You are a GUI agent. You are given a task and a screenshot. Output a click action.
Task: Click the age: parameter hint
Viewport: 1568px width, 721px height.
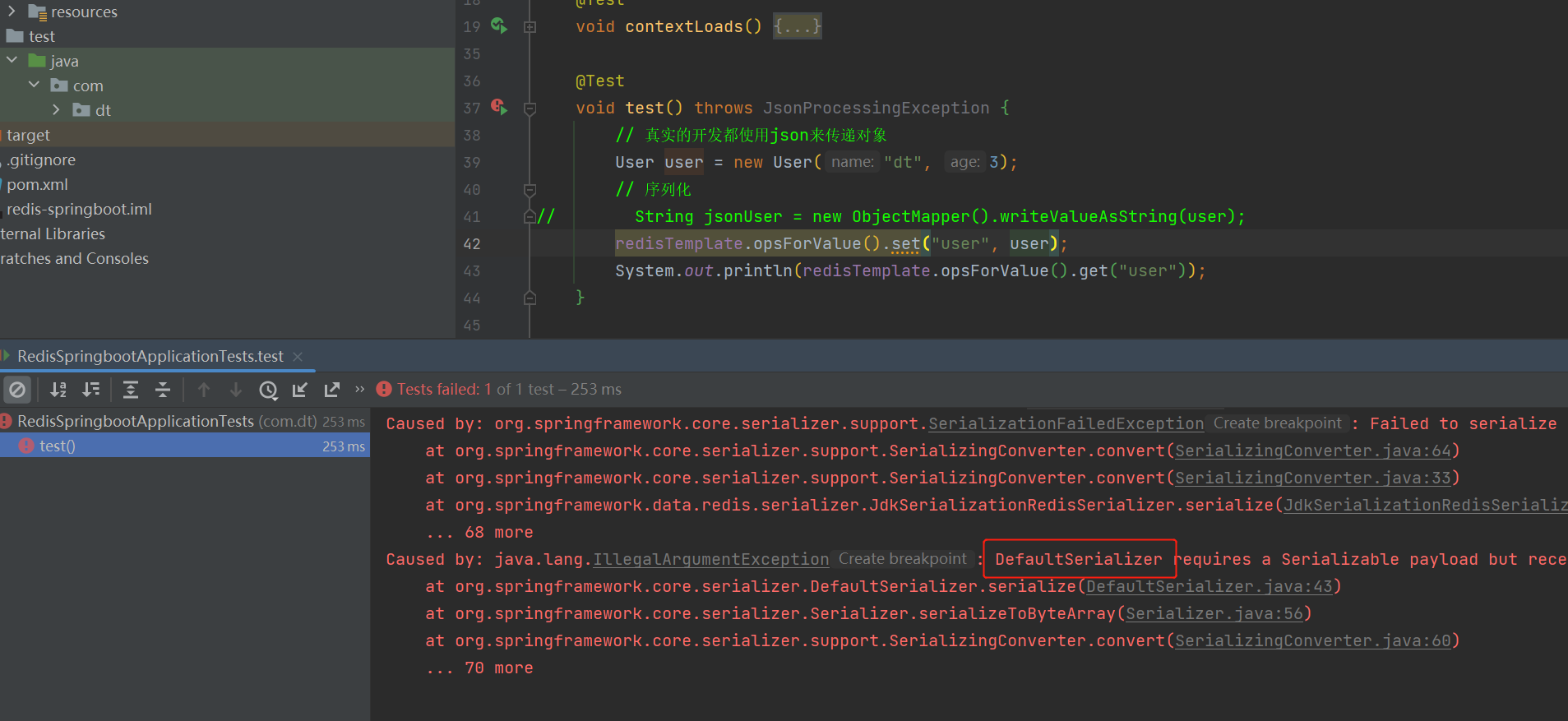click(x=964, y=162)
